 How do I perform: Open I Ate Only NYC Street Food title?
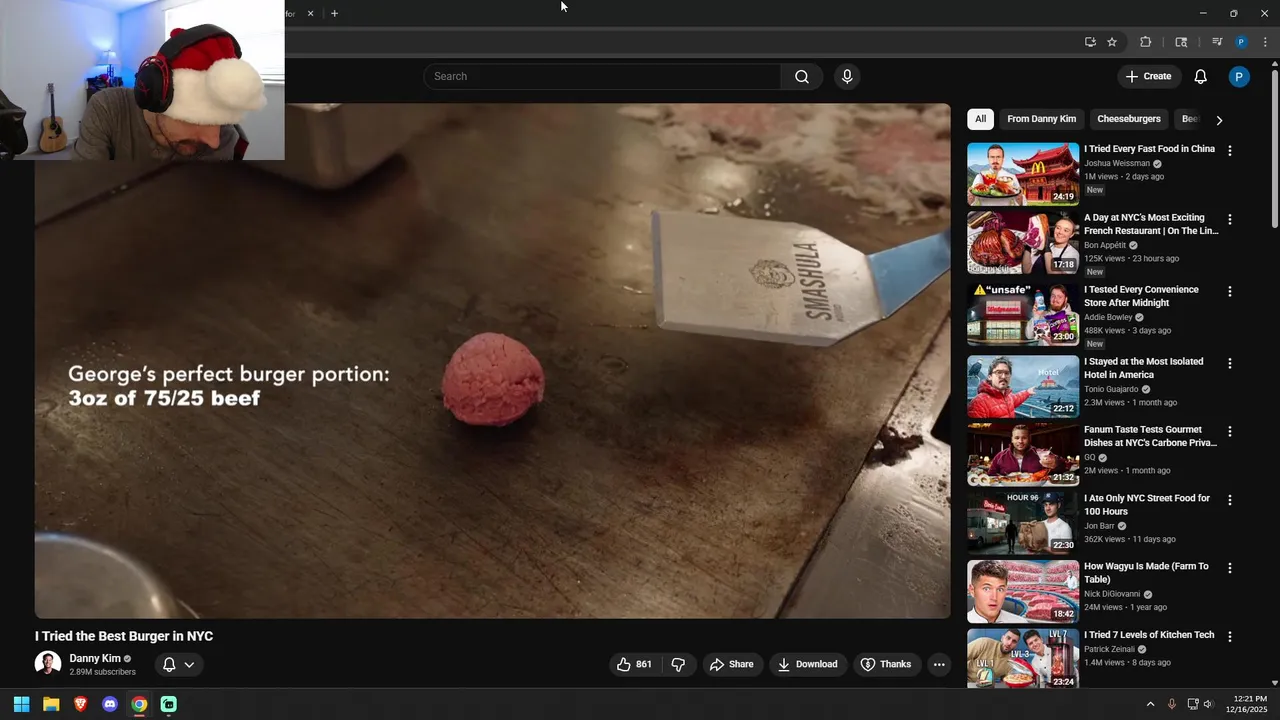[x=1147, y=504]
